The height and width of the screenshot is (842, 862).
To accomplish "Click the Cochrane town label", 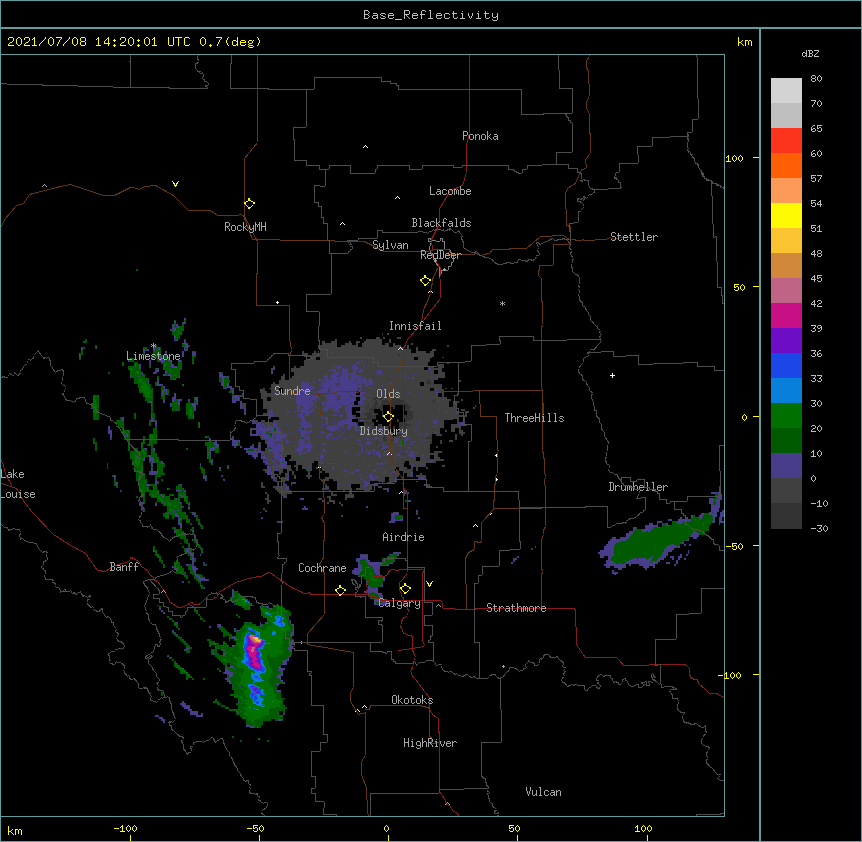I will (x=322, y=568).
